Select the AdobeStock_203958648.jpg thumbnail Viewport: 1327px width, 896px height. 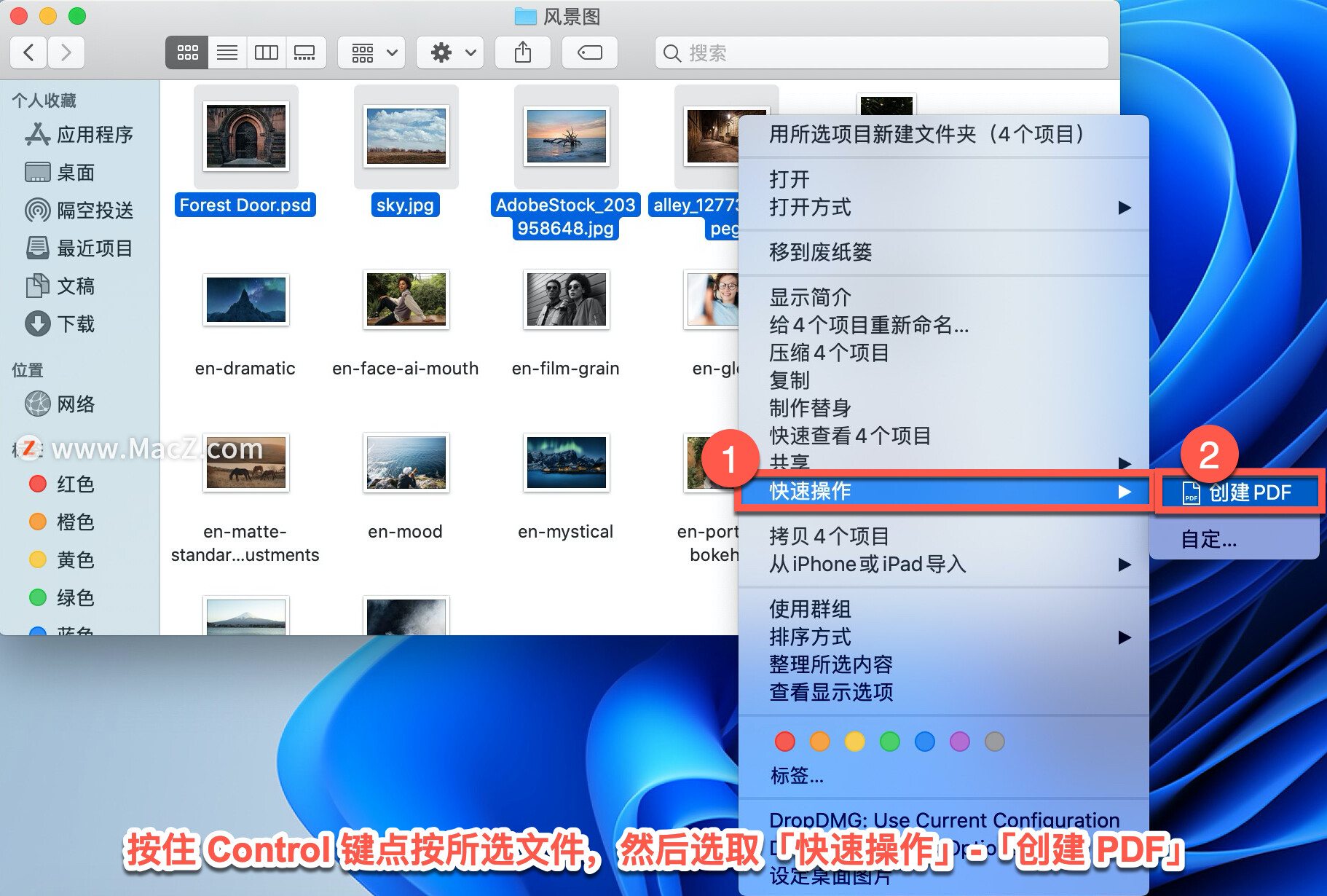pyautogui.click(x=567, y=136)
